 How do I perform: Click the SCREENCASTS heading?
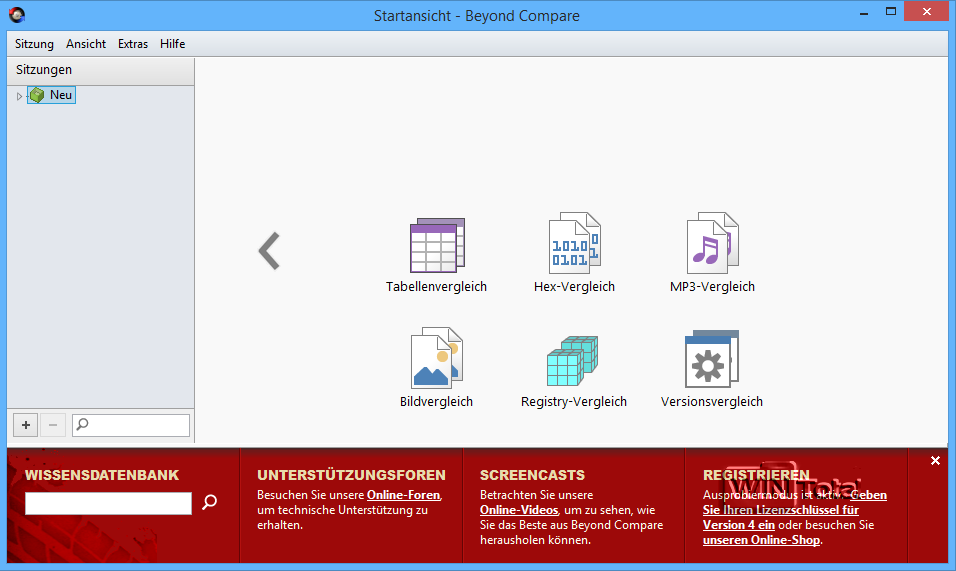click(532, 475)
